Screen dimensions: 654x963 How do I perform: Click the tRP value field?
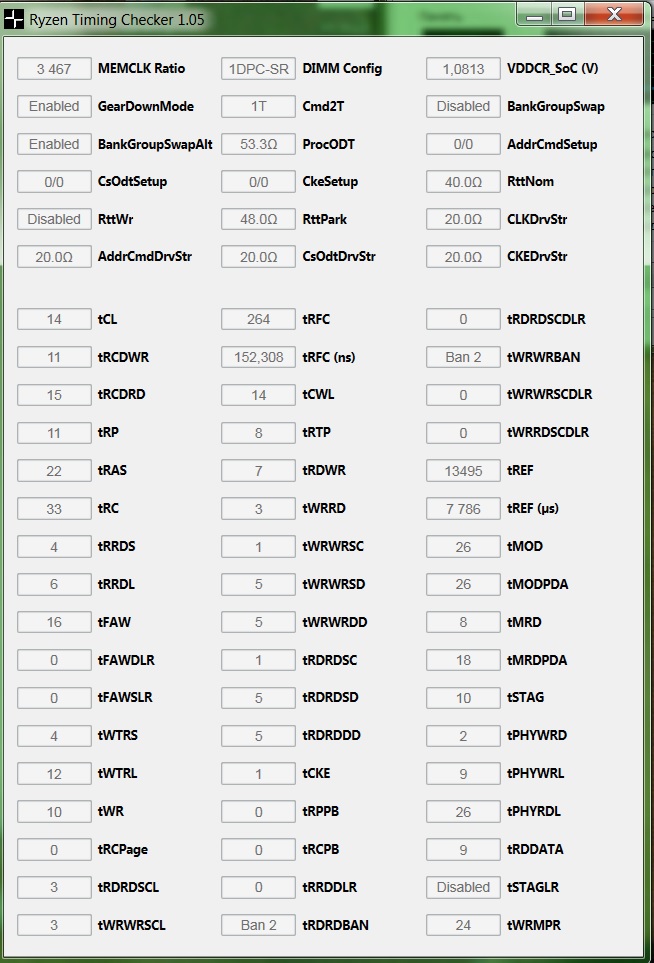click(x=54, y=433)
